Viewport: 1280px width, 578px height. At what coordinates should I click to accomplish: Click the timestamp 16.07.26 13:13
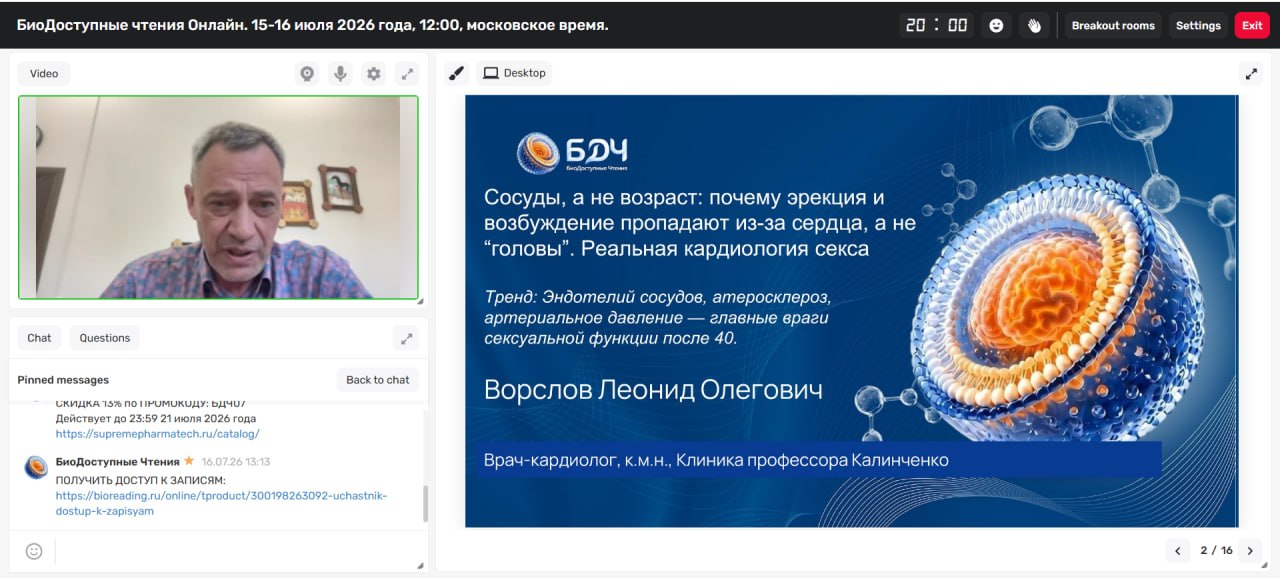coord(236,462)
